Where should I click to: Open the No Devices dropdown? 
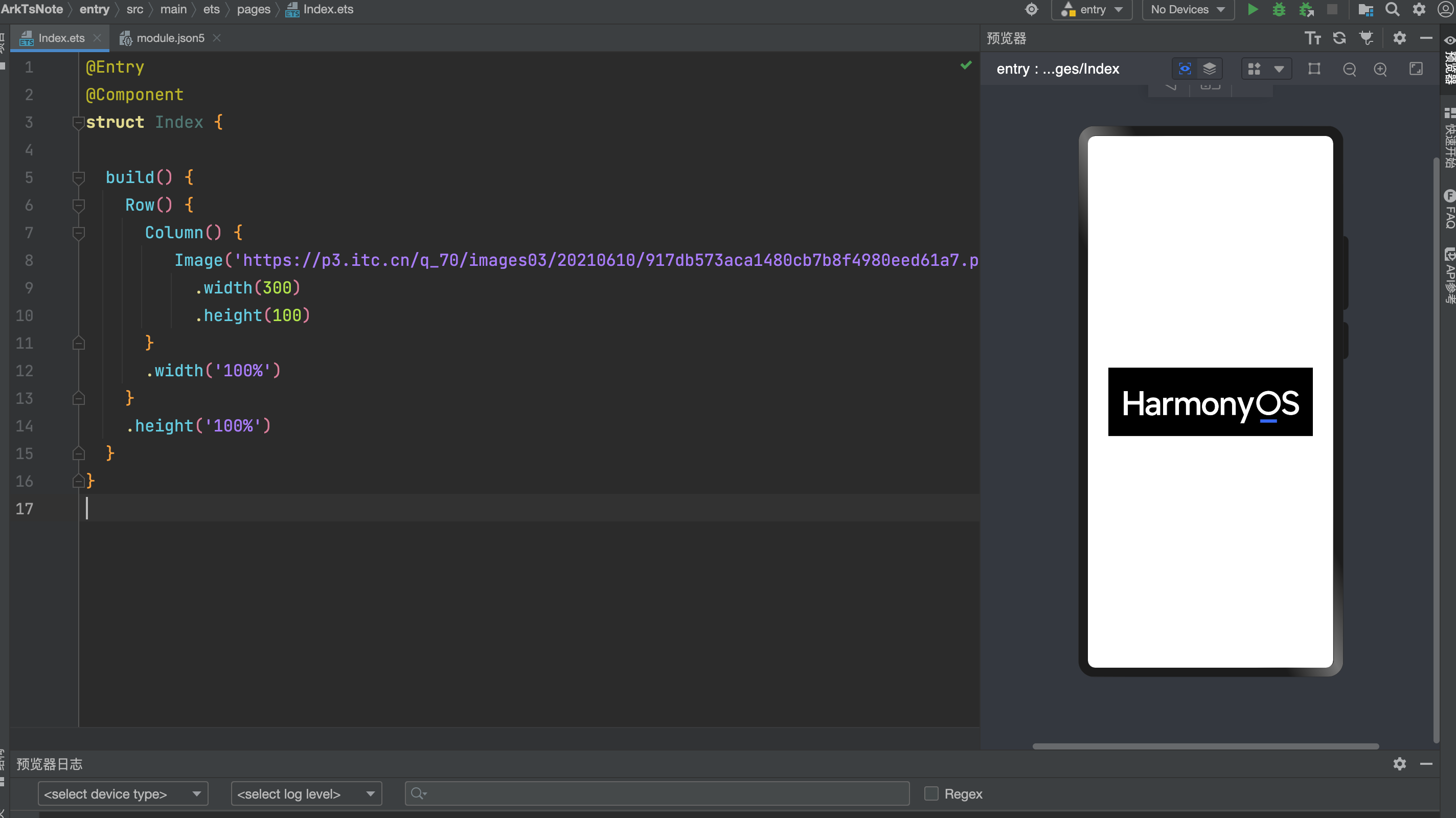[1187, 10]
